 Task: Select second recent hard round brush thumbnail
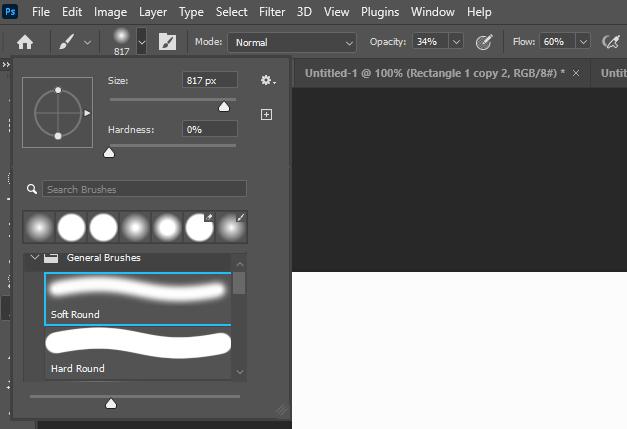click(72, 227)
